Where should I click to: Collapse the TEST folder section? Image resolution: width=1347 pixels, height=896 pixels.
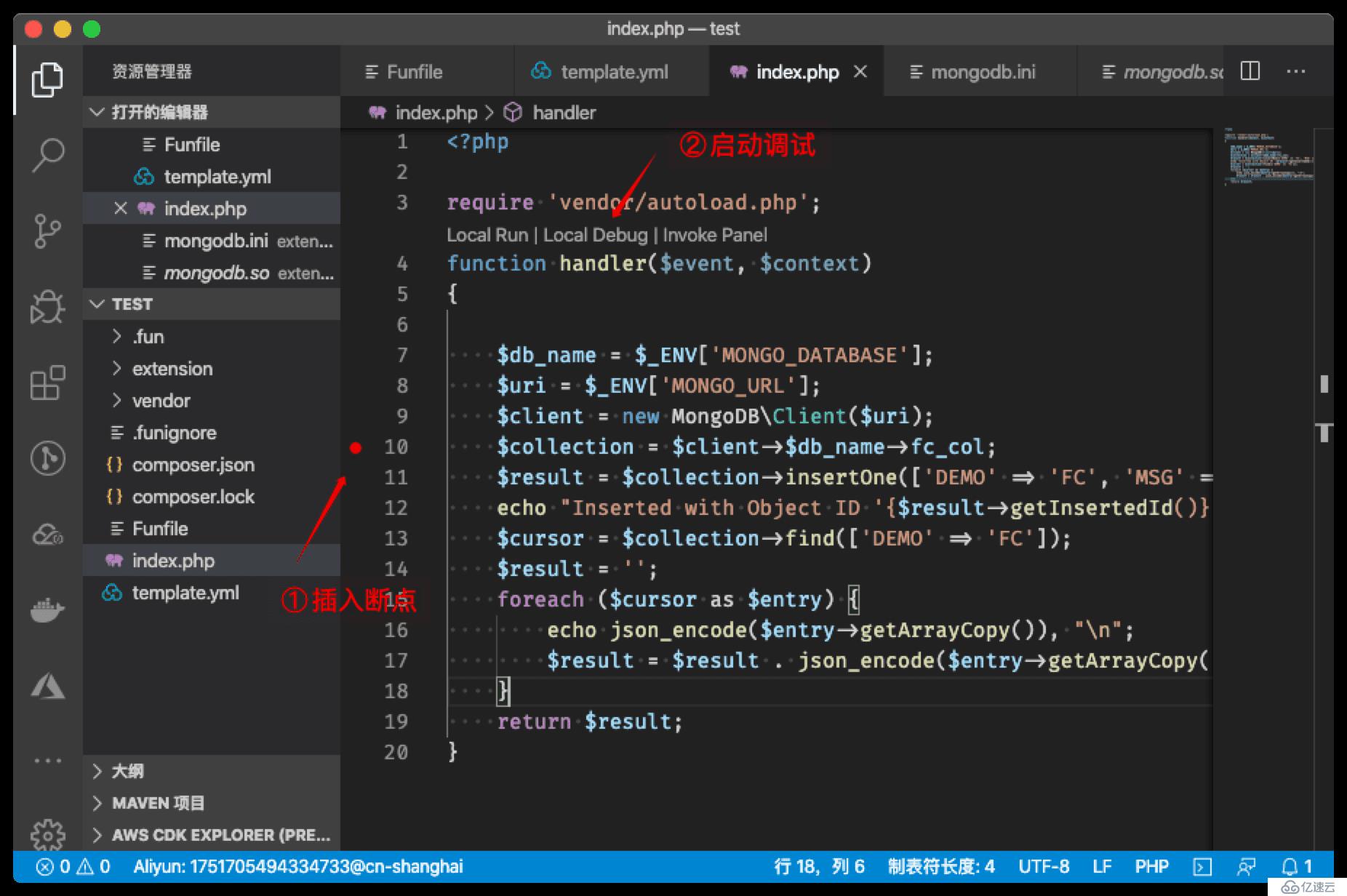click(x=211, y=304)
